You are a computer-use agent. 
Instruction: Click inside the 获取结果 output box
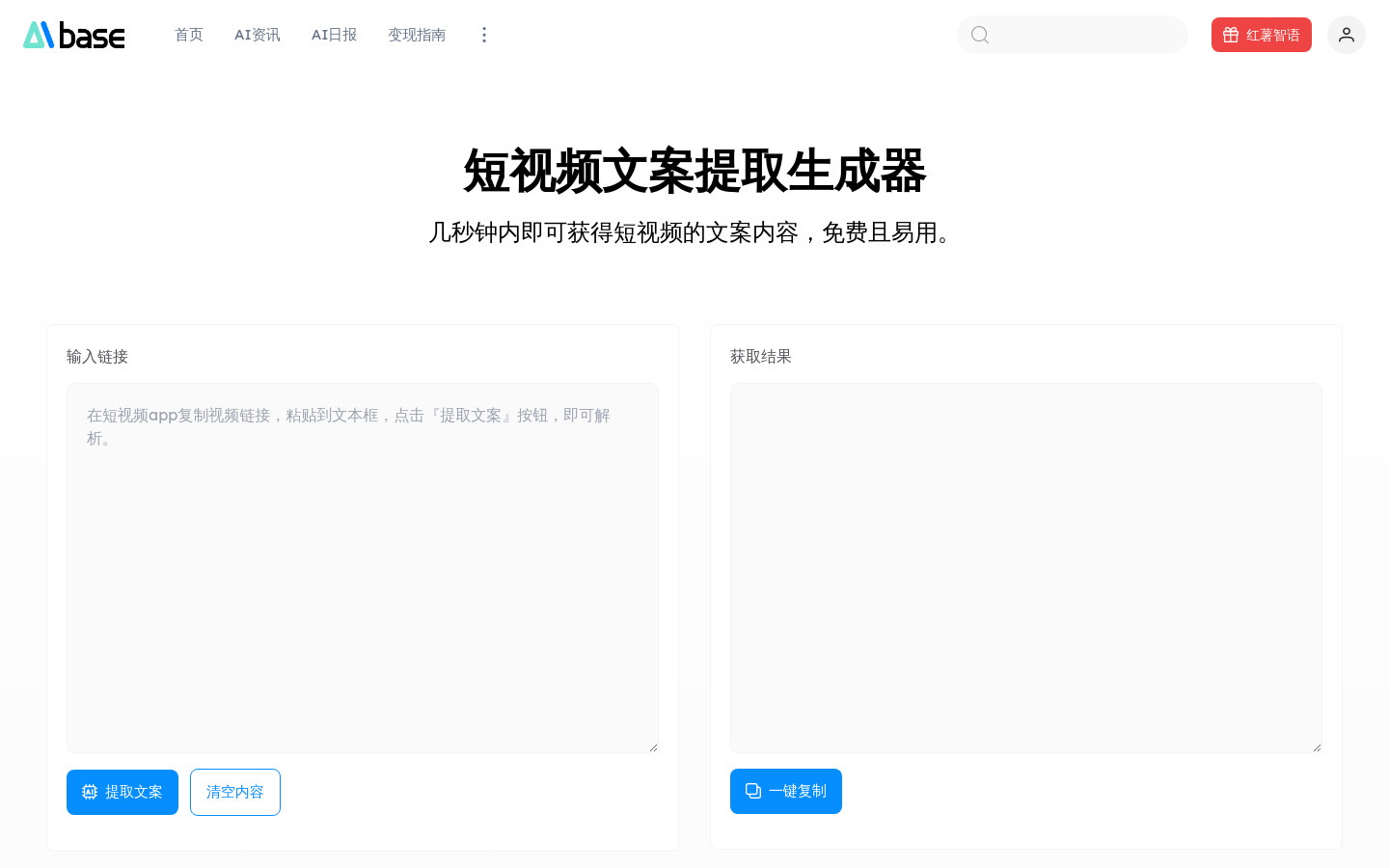1025,567
